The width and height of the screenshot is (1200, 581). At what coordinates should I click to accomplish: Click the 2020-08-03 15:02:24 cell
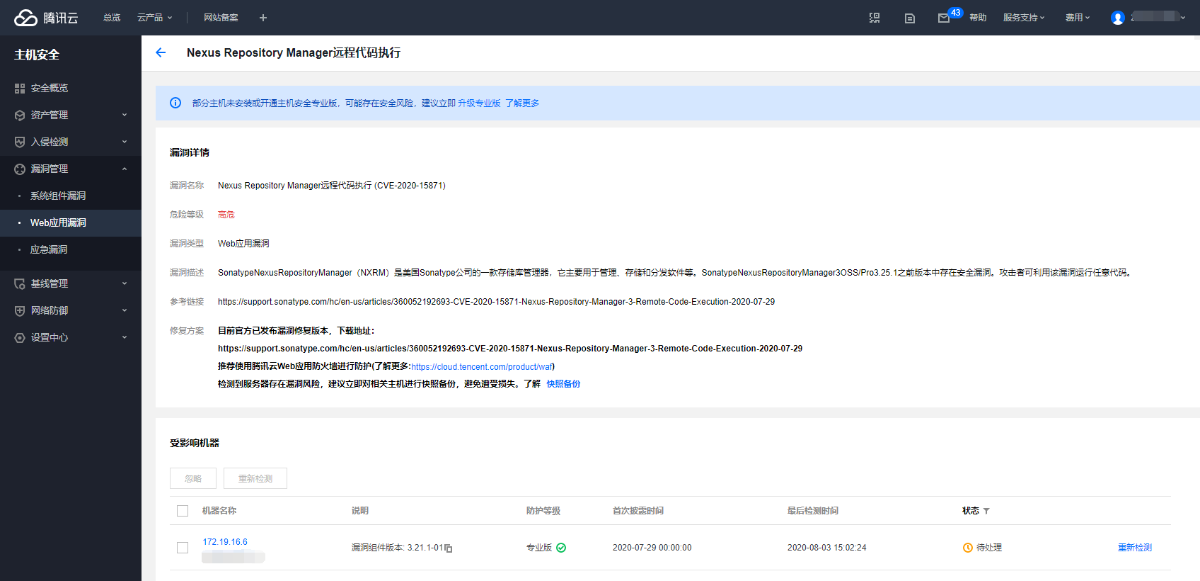pyautogui.click(x=827, y=548)
